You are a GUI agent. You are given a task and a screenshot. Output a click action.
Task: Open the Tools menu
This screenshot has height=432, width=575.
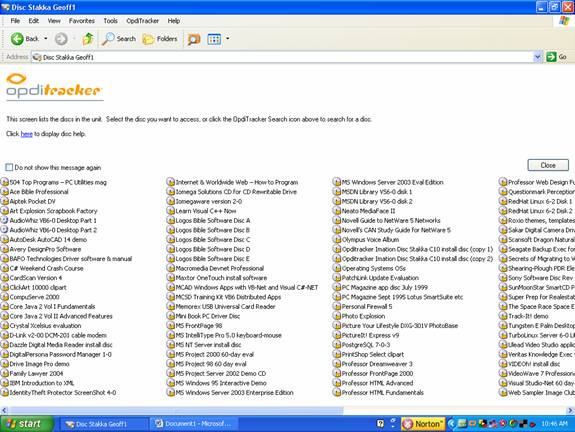110,21
